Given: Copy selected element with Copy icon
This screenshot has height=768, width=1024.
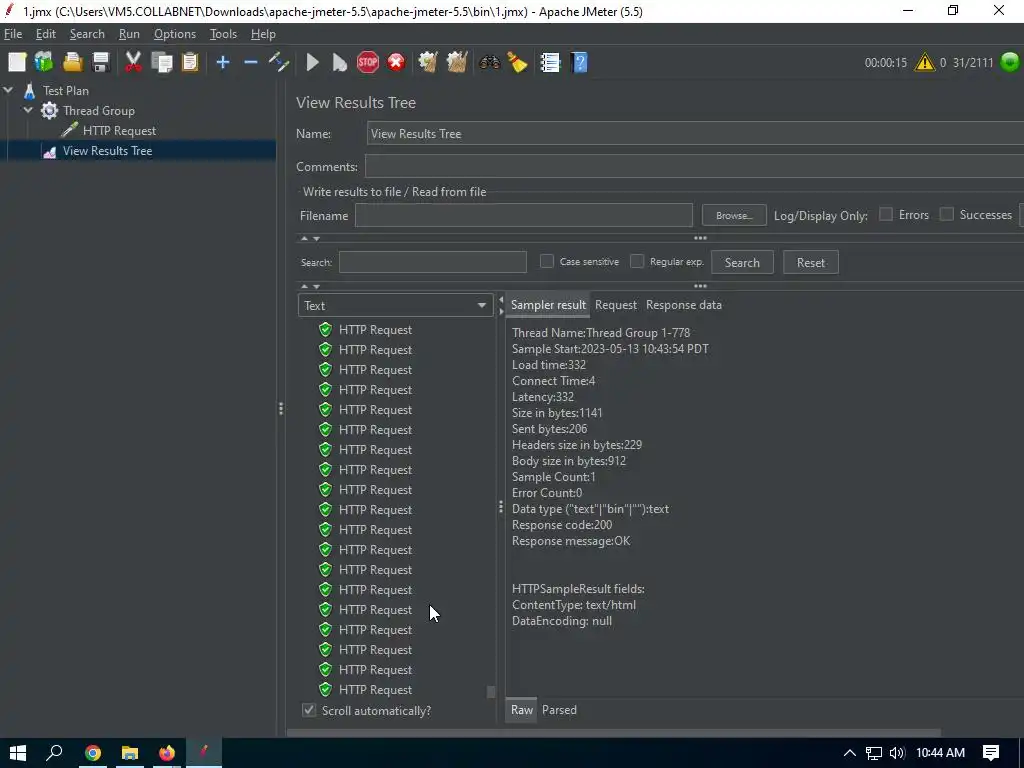Looking at the screenshot, I should pos(161,63).
